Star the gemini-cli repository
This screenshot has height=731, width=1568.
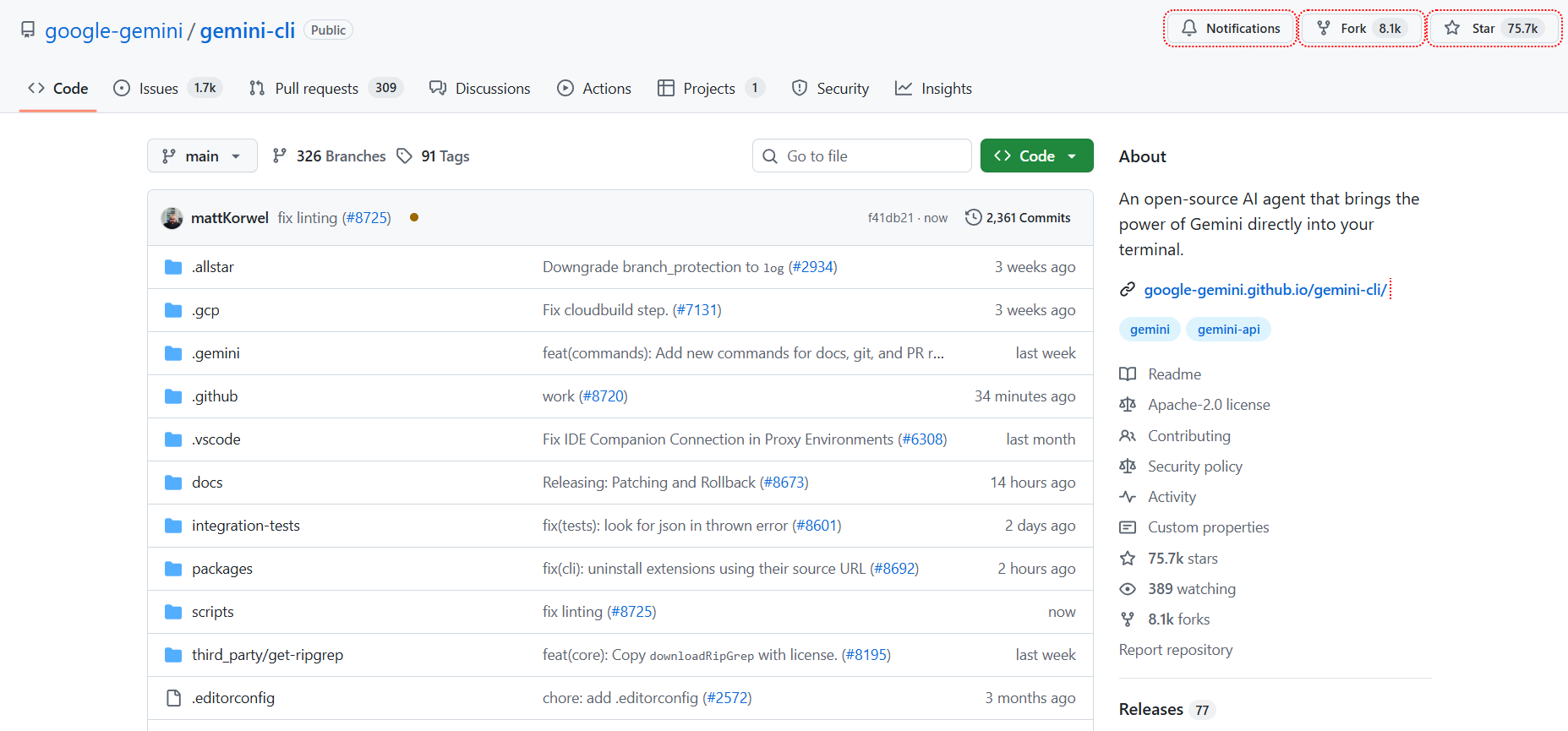[1494, 28]
